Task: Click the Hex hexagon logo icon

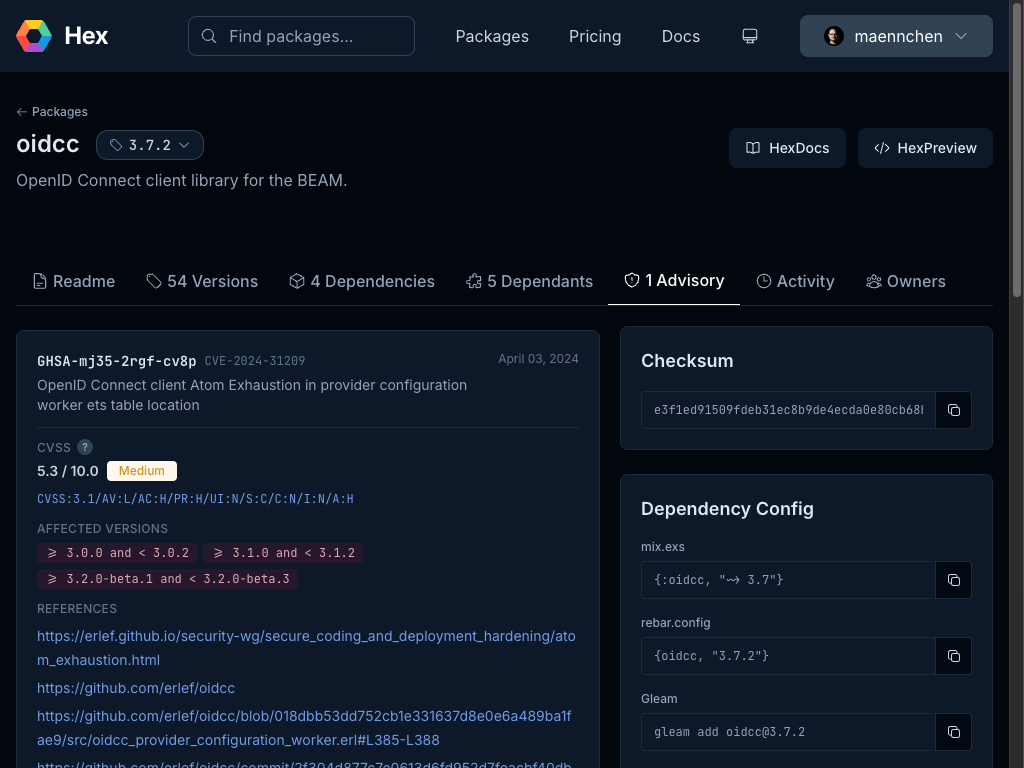Action: click(x=34, y=36)
